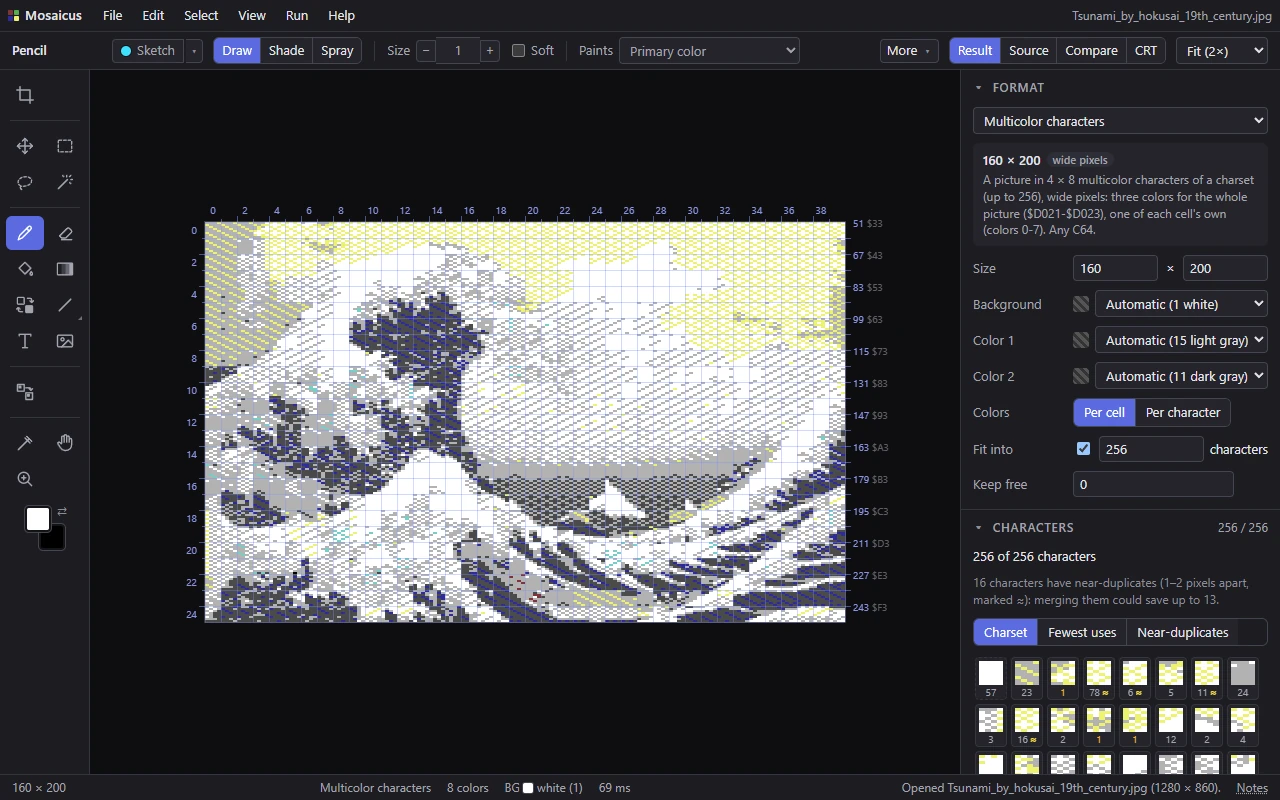Open the File menu
This screenshot has width=1280, height=800.
point(112,16)
